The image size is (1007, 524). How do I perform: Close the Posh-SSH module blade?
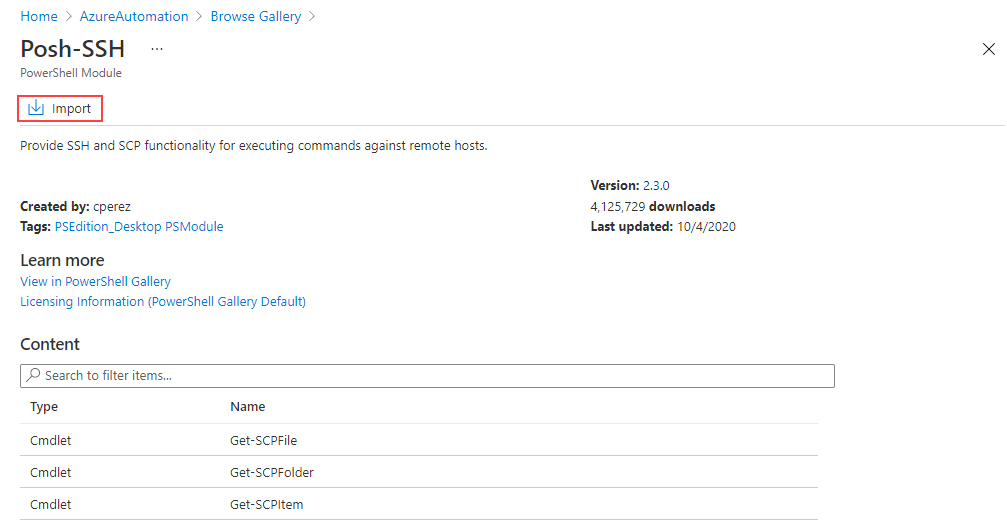988,49
